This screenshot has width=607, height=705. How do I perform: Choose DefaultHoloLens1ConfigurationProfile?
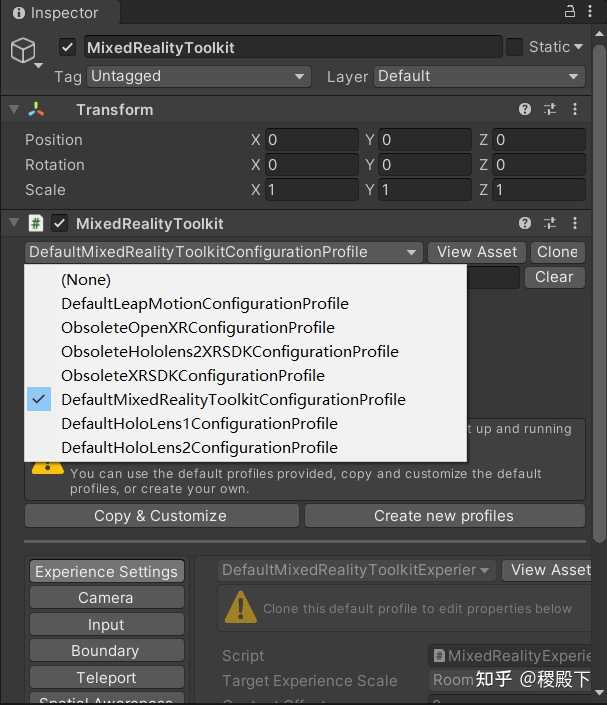[245, 424]
